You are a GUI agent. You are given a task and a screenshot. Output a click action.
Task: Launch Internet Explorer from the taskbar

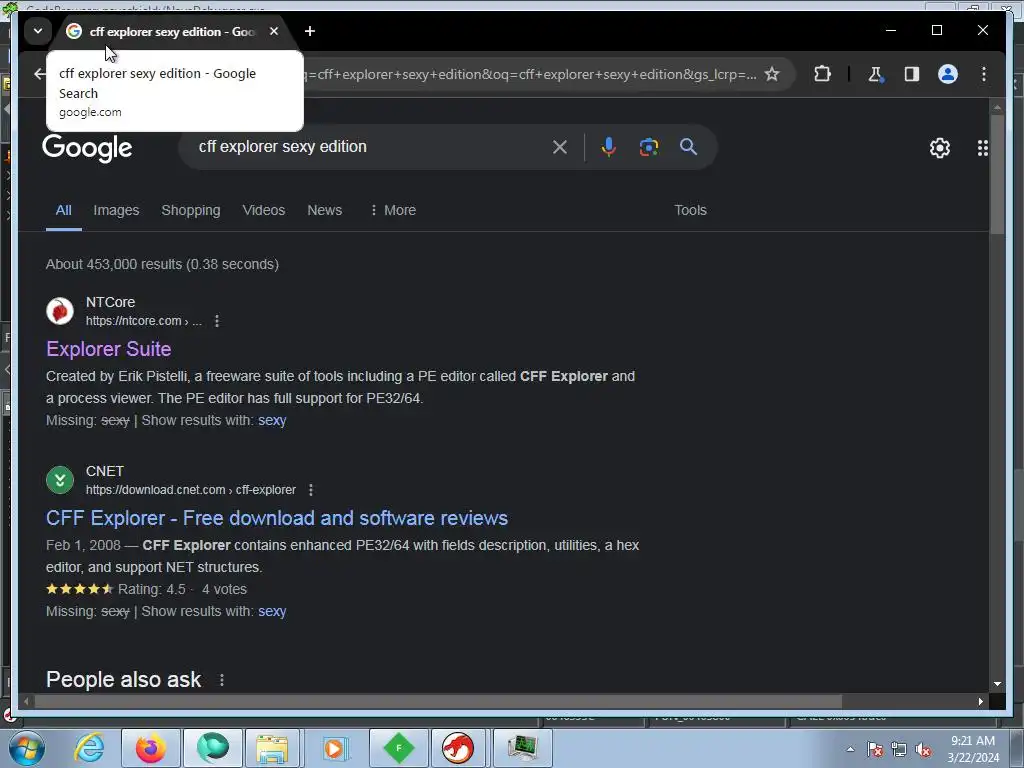tap(89, 748)
